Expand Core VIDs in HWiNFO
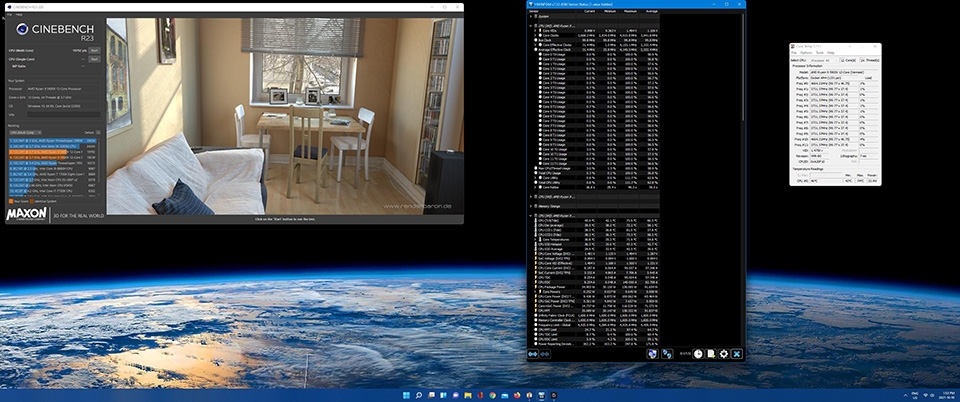The height and width of the screenshot is (402, 960). [535, 30]
